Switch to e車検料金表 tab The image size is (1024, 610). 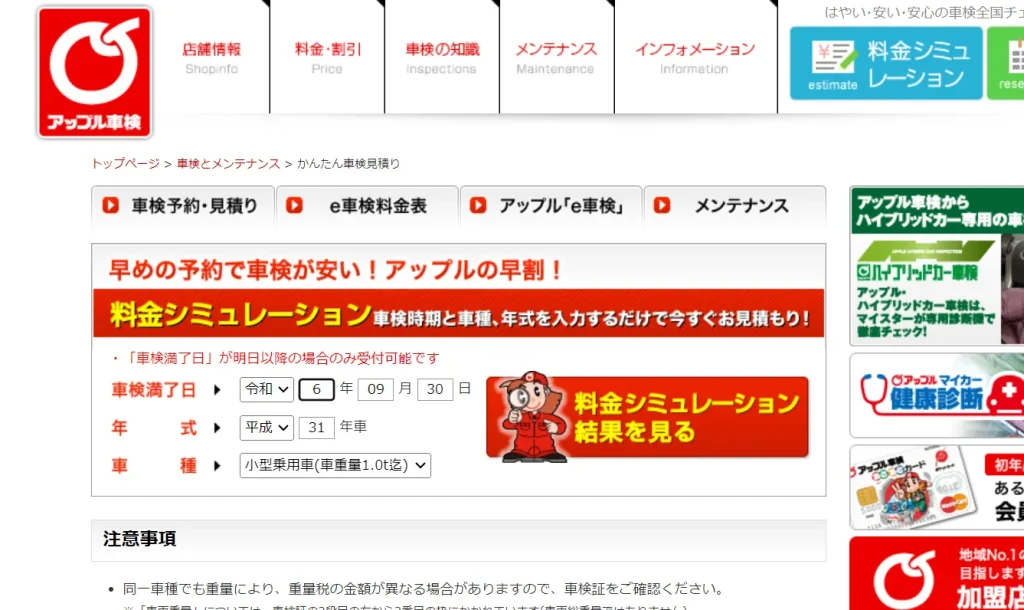(367, 206)
